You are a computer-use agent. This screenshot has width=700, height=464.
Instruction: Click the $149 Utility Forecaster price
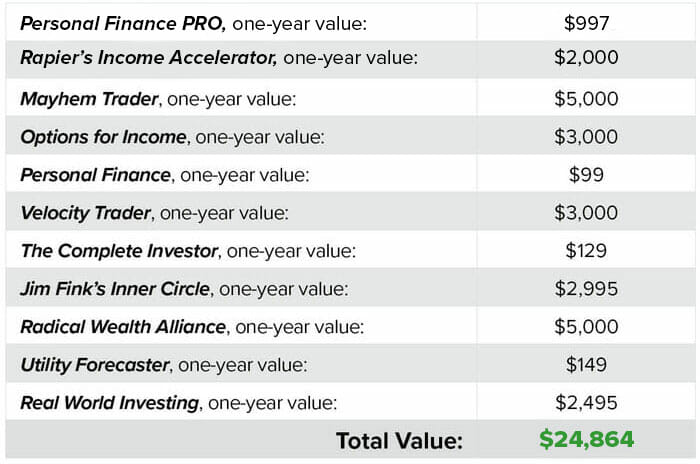586,365
